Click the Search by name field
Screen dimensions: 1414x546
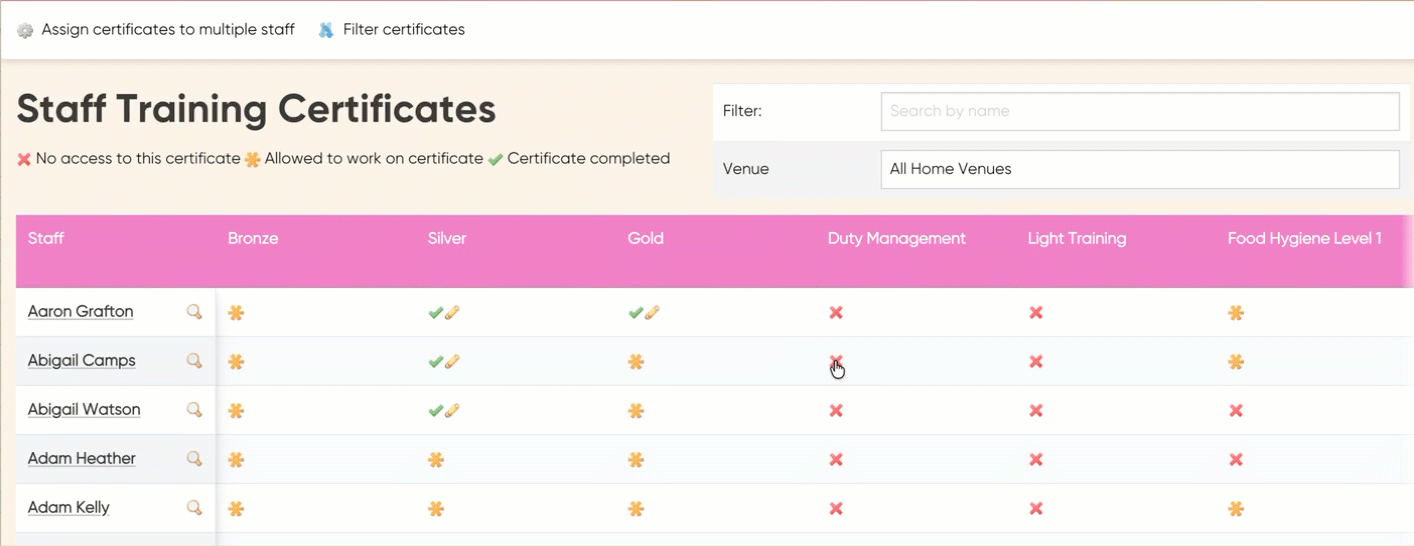pyautogui.click(x=1140, y=111)
